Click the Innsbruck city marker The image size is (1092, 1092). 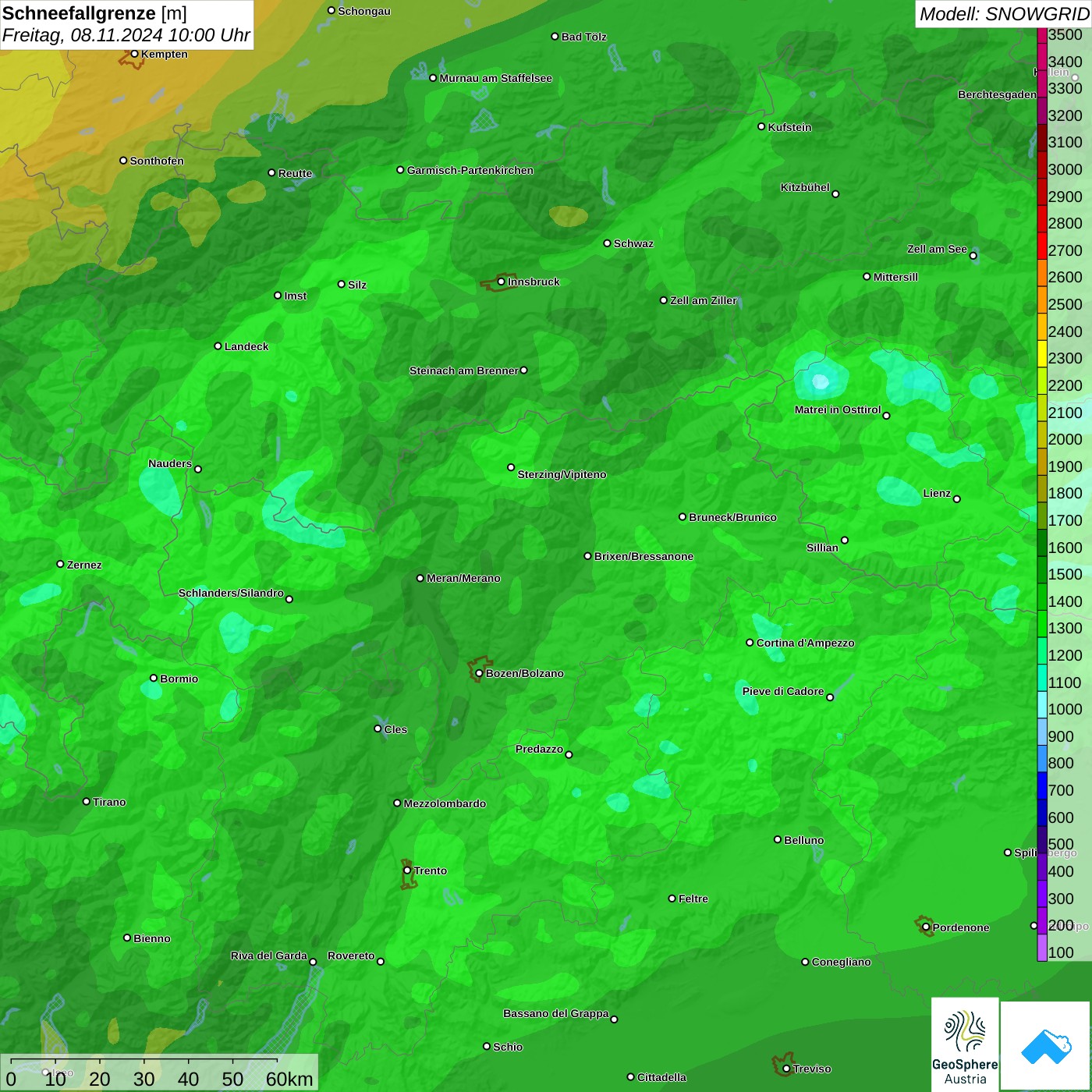(501, 282)
